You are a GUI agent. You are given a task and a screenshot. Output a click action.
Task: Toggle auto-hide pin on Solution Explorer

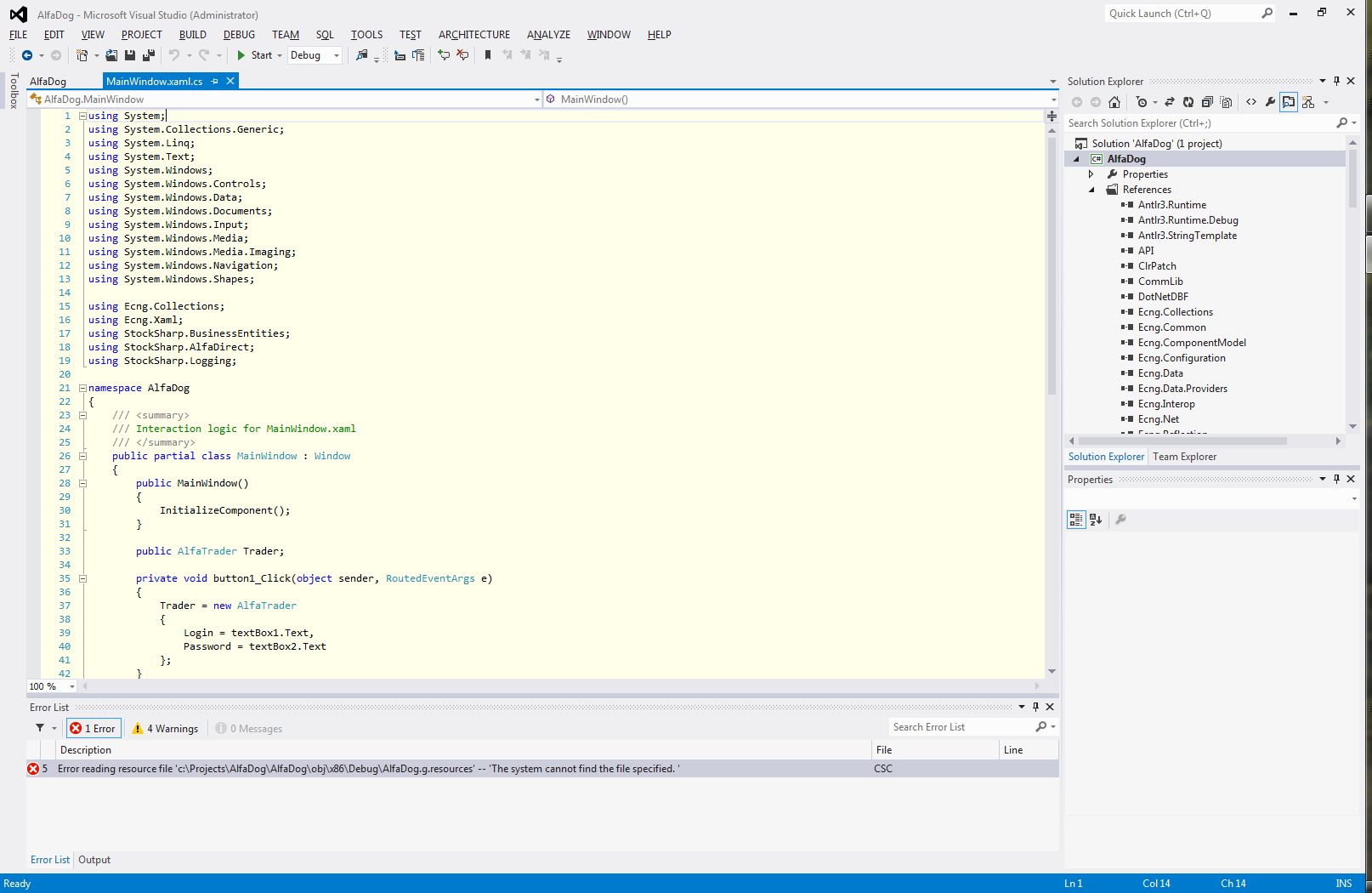pos(1336,81)
